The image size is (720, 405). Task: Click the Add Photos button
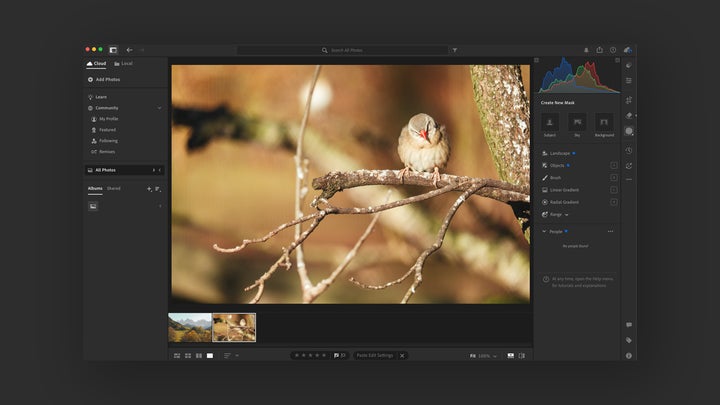click(104, 79)
